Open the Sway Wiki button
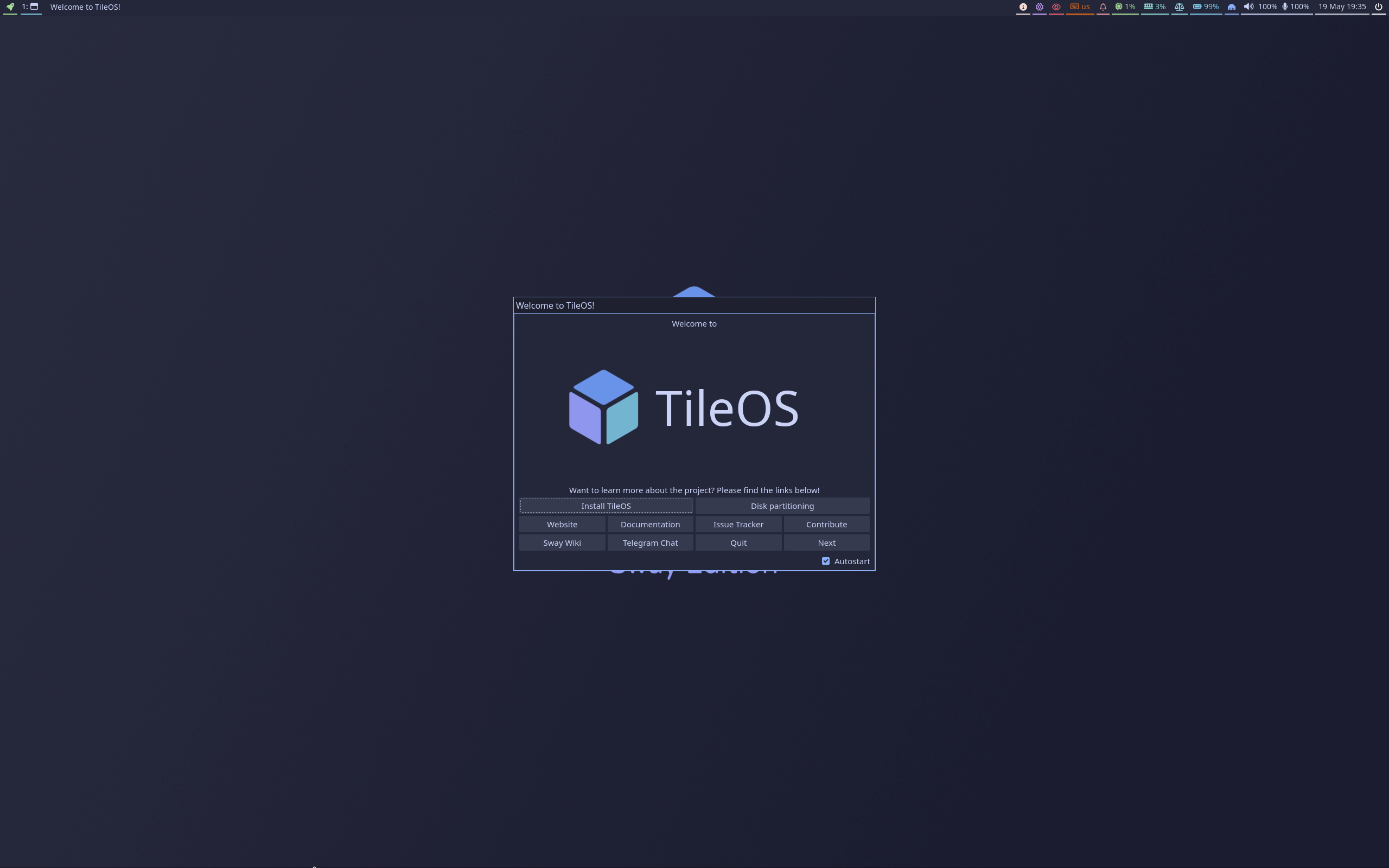Image resolution: width=1389 pixels, height=868 pixels. point(562,542)
